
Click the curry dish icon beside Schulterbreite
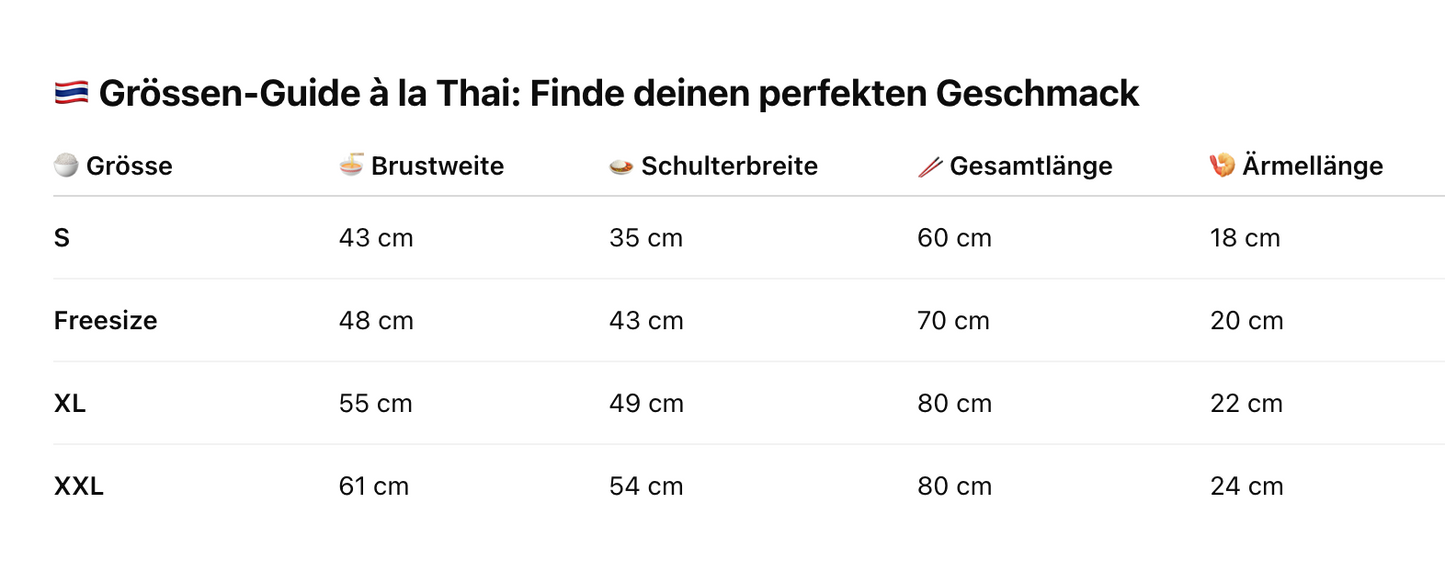622,166
